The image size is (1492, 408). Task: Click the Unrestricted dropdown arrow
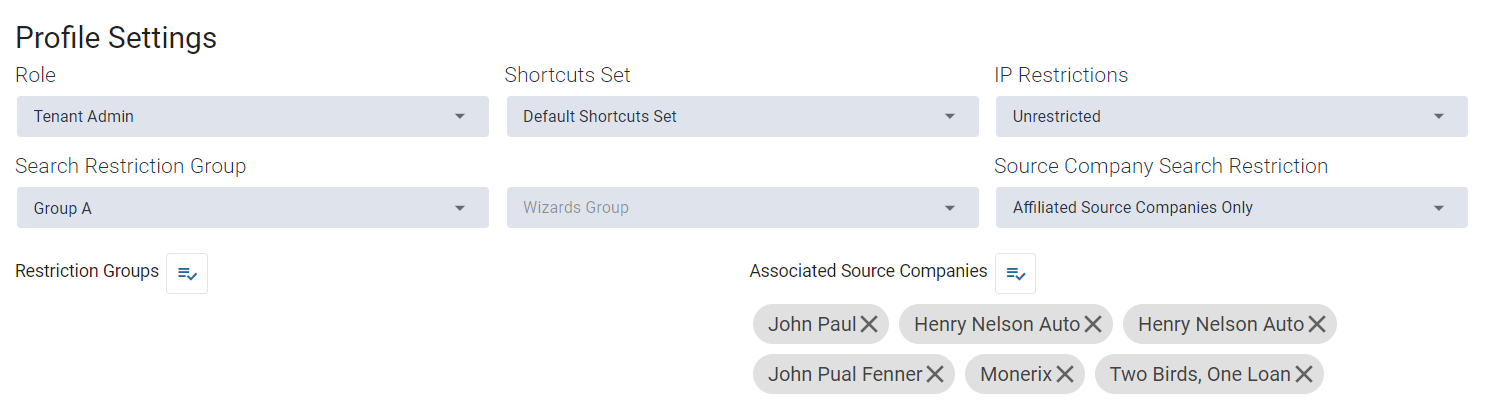tap(1439, 116)
